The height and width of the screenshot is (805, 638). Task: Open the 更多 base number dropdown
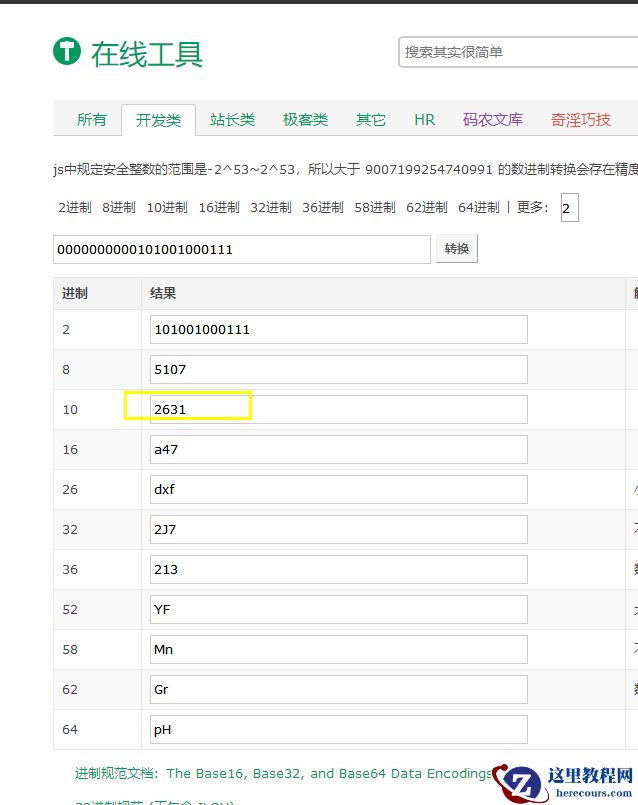point(569,208)
